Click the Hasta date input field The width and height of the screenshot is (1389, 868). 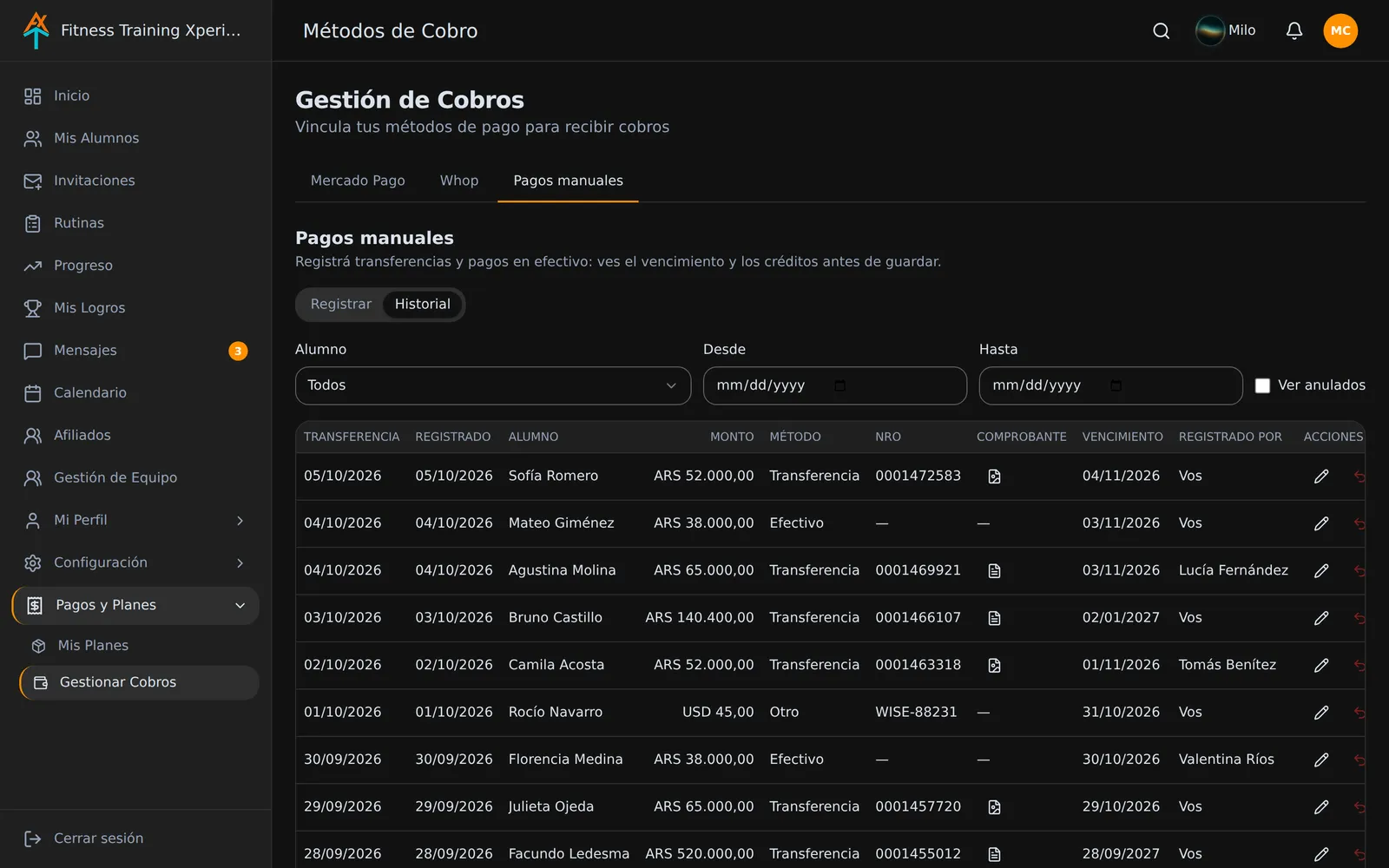[x=1111, y=385]
